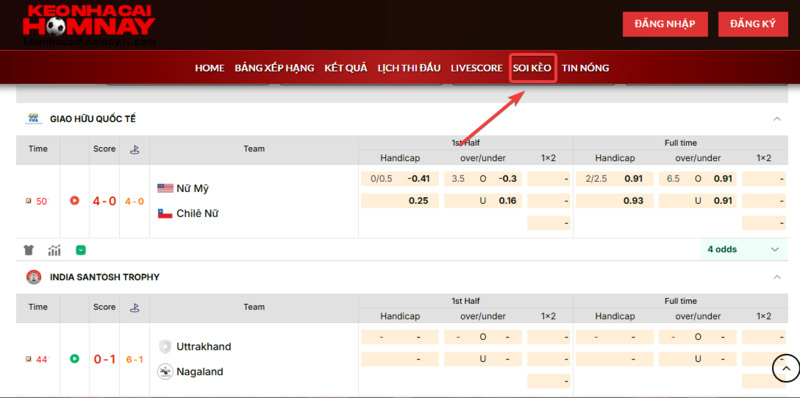Select the Soi Kèo menu item
Image resolution: width=800 pixels, height=398 pixels.
tap(532, 68)
